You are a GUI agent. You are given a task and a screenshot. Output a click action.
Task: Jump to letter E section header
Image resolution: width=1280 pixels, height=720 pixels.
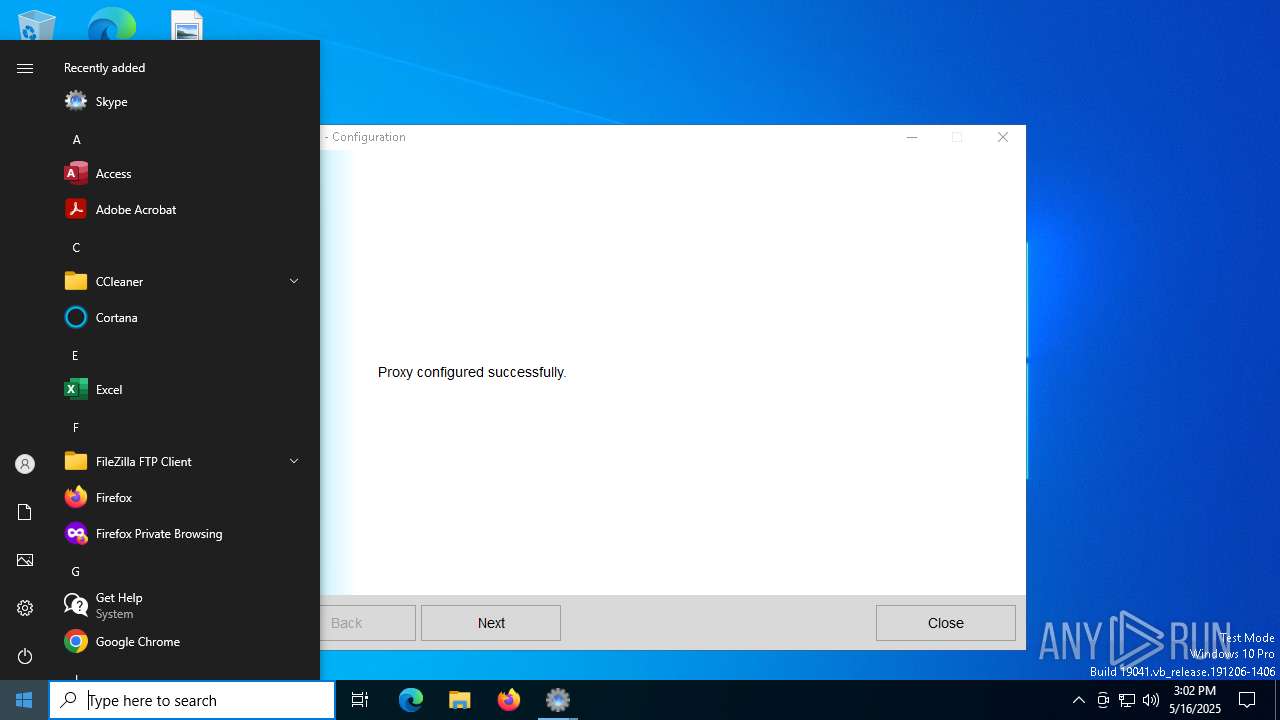tap(75, 356)
